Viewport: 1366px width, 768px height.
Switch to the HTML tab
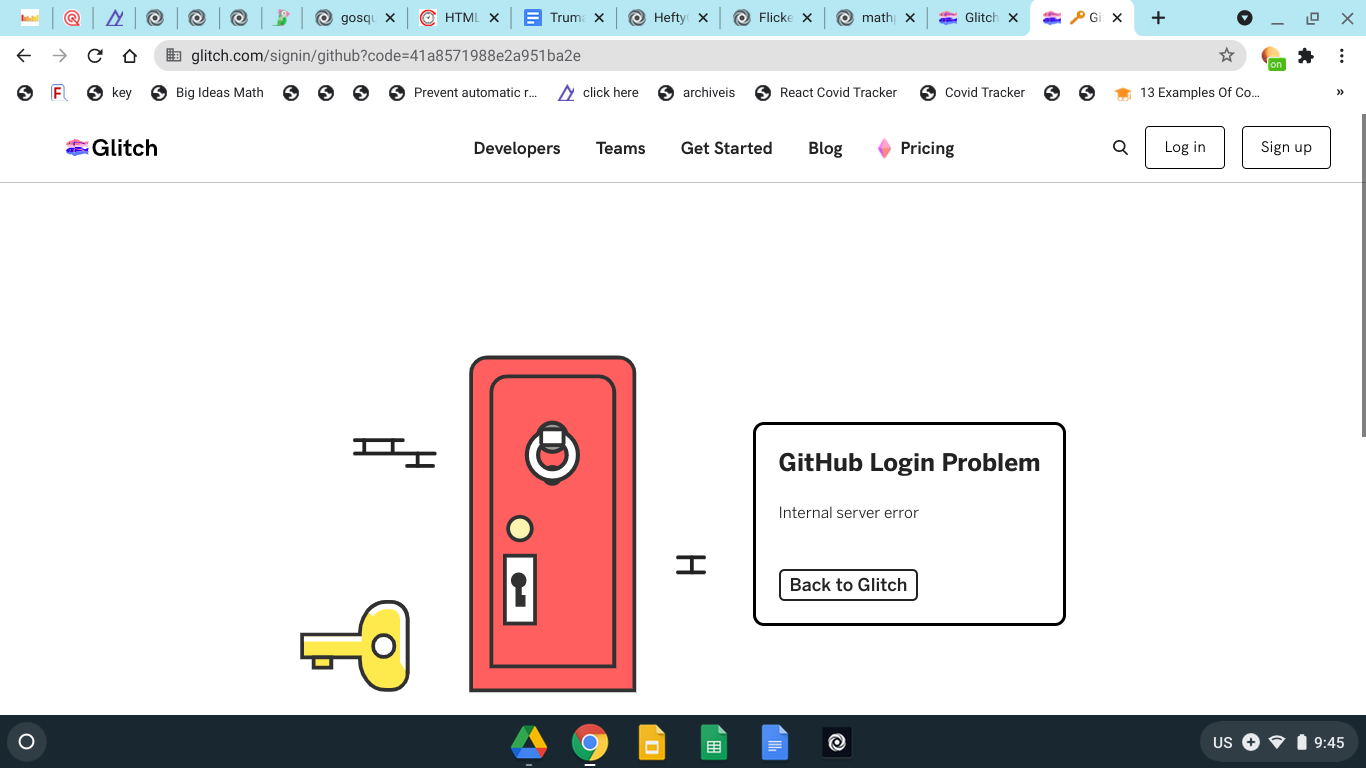click(x=457, y=18)
